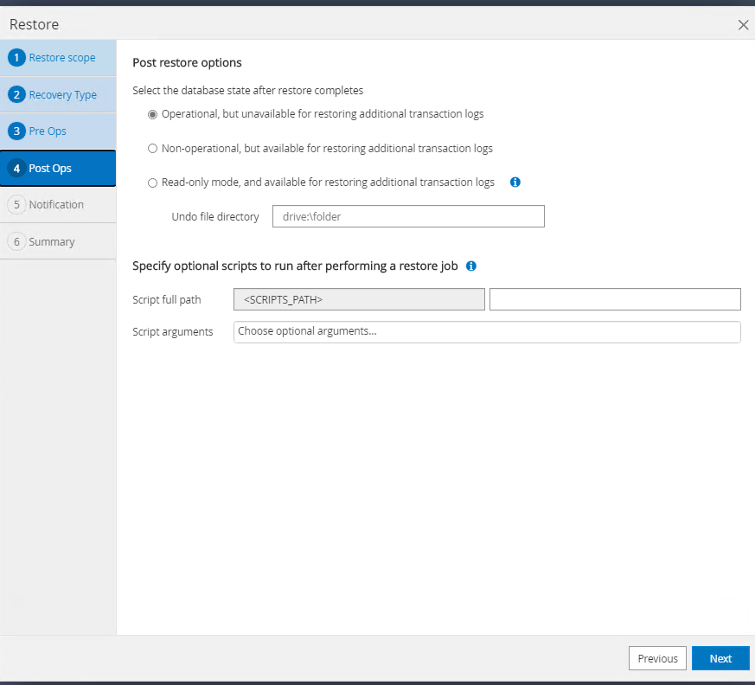The width and height of the screenshot is (756, 686).
Task: Click the Next button
Action: [720, 658]
